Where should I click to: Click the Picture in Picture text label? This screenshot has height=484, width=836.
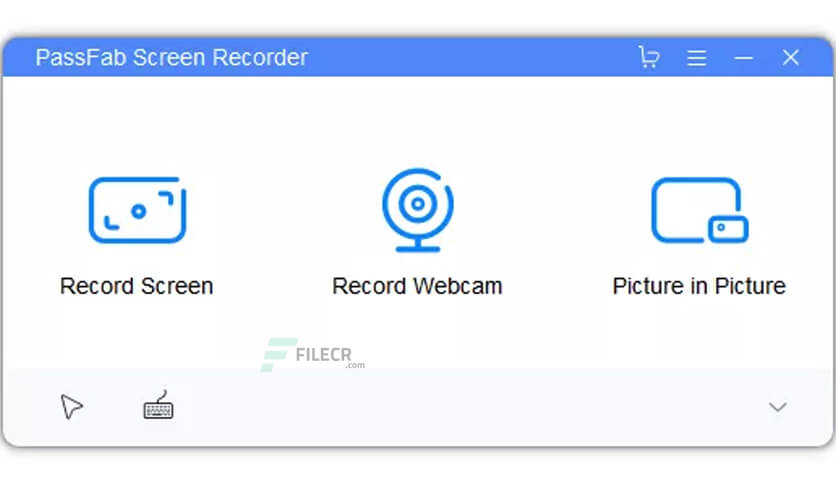pyautogui.click(x=699, y=286)
